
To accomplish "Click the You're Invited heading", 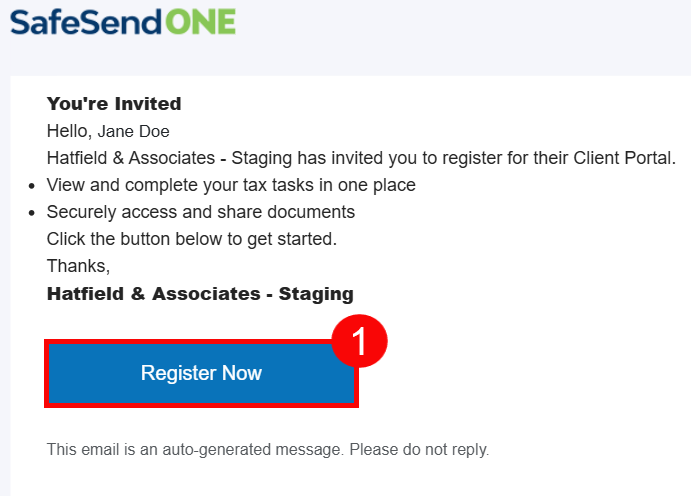I will click(114, 104).
